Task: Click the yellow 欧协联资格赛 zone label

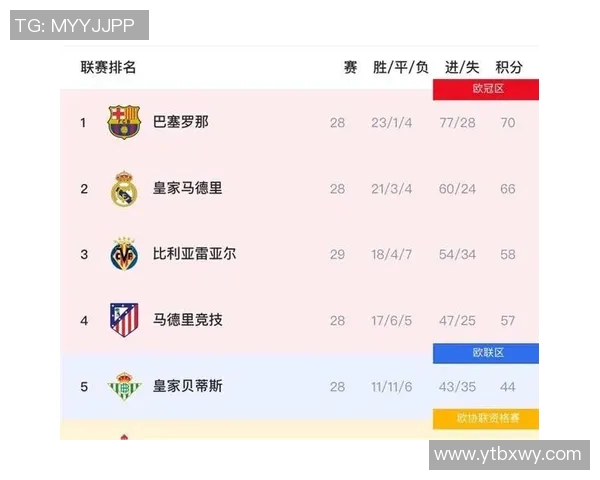Action: point(486,418)
